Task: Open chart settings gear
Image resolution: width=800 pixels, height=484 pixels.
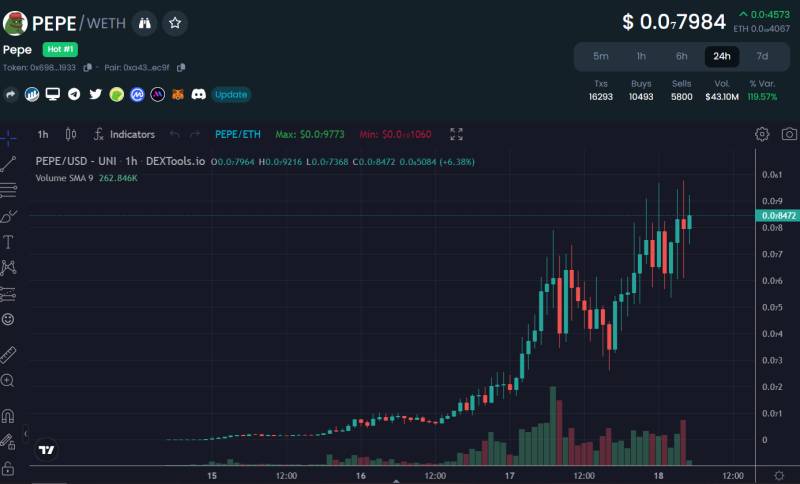Action: (762, 134)
